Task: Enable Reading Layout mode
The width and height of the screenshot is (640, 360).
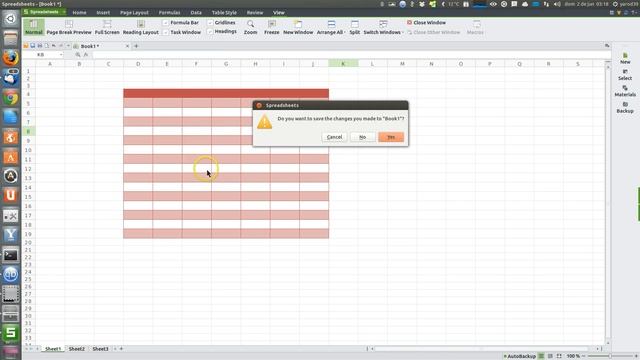Action: (140, 27)
